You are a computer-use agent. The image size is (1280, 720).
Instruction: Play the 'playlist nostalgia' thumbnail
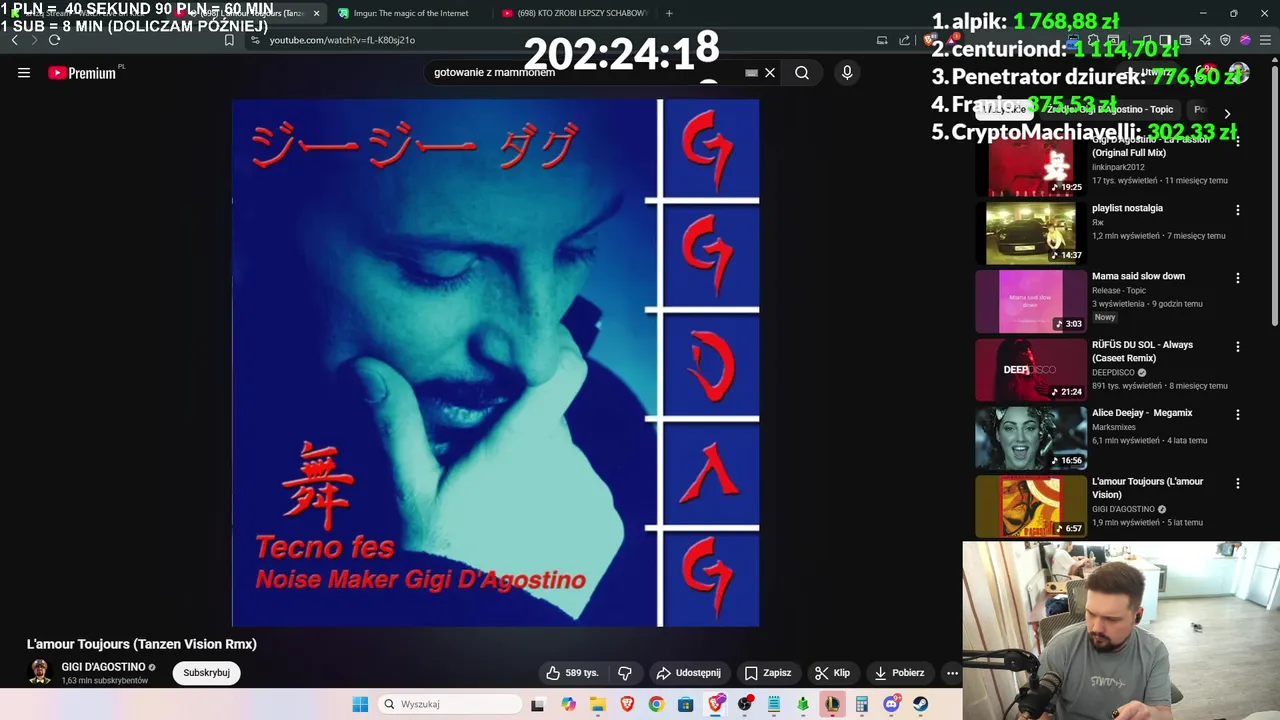click(1031, 233)
